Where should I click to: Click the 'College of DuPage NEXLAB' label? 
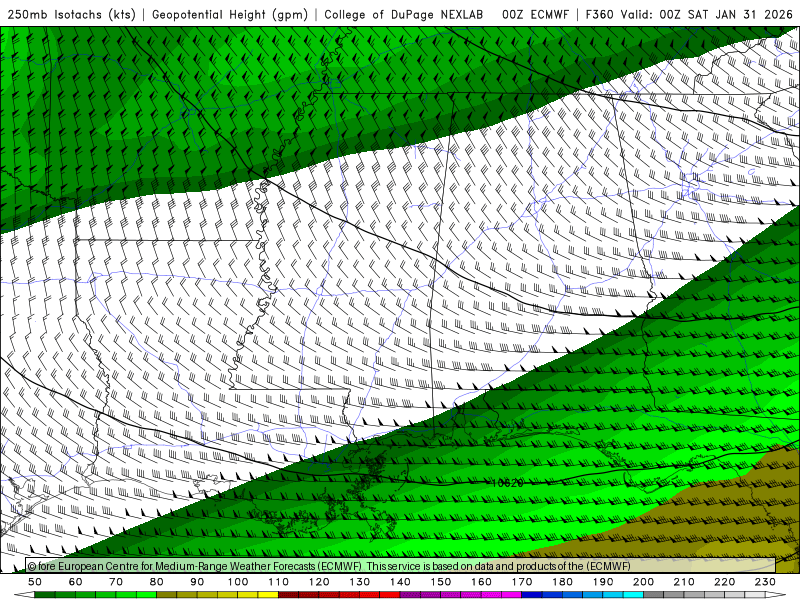pos(404,15)
